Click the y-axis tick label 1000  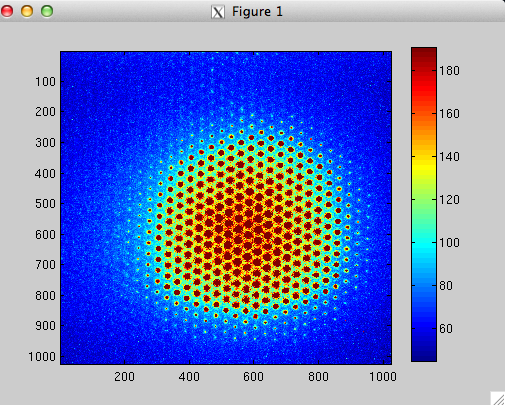tap(42, 357)
